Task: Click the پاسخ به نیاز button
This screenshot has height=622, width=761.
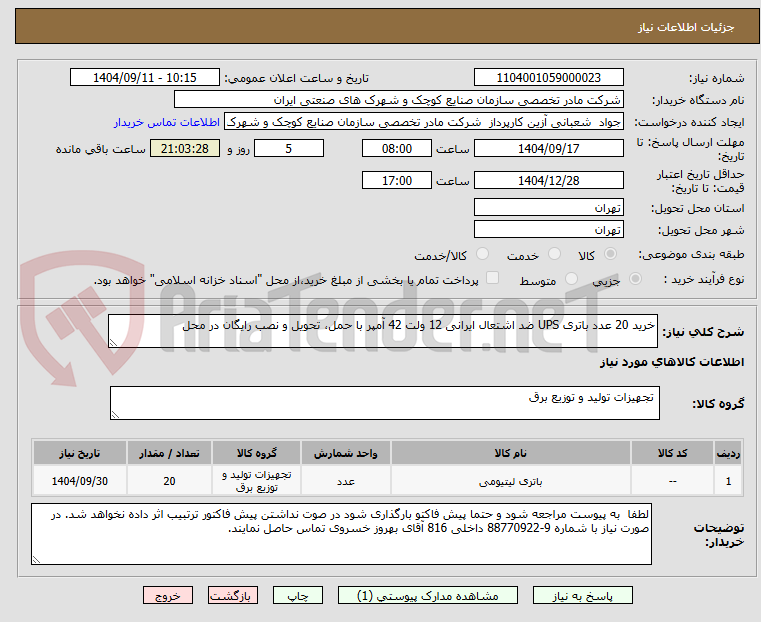Action: click(582, 595)
